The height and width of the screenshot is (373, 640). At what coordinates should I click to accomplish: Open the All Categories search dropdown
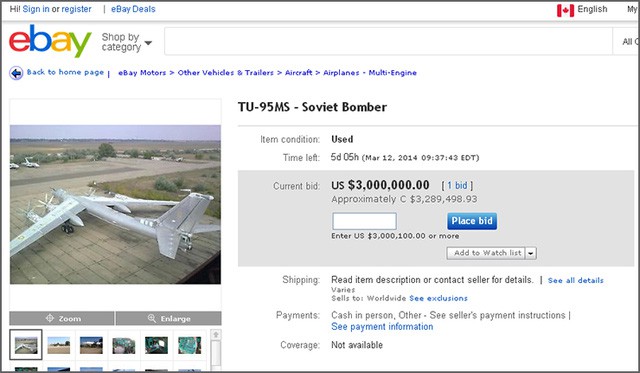click(x=629, y=41)
